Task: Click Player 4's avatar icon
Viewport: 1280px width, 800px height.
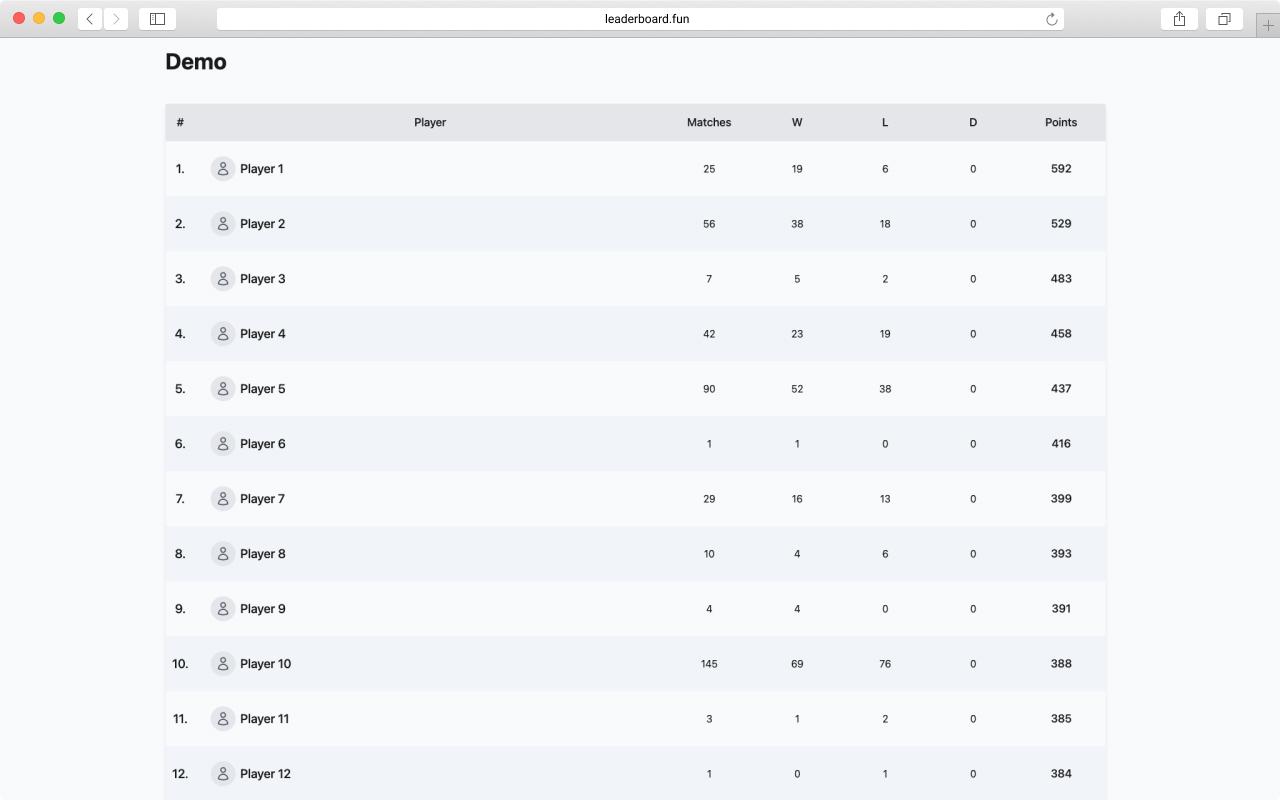Action: coord(223,334)
